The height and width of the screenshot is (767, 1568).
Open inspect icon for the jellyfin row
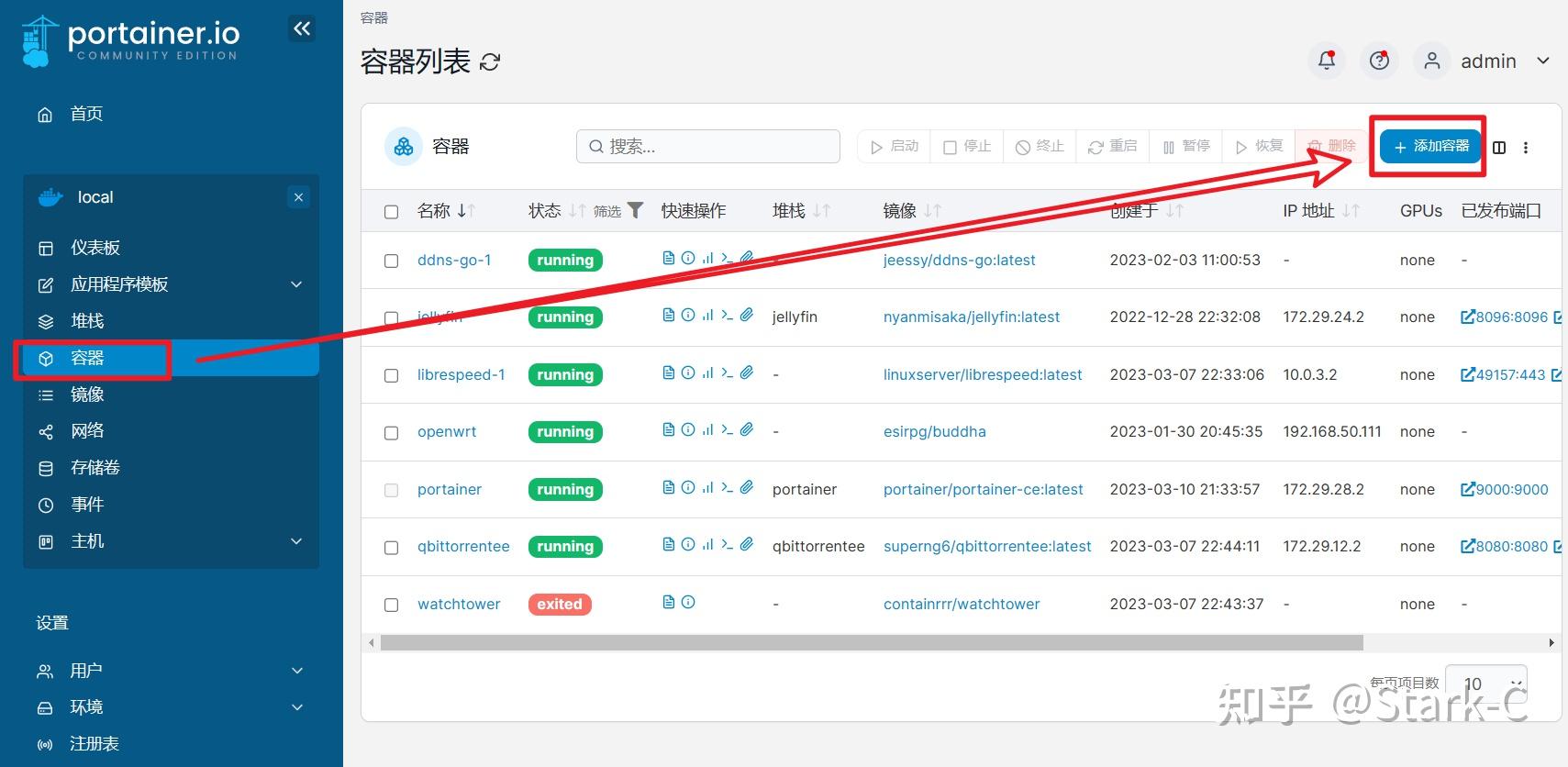688,315
